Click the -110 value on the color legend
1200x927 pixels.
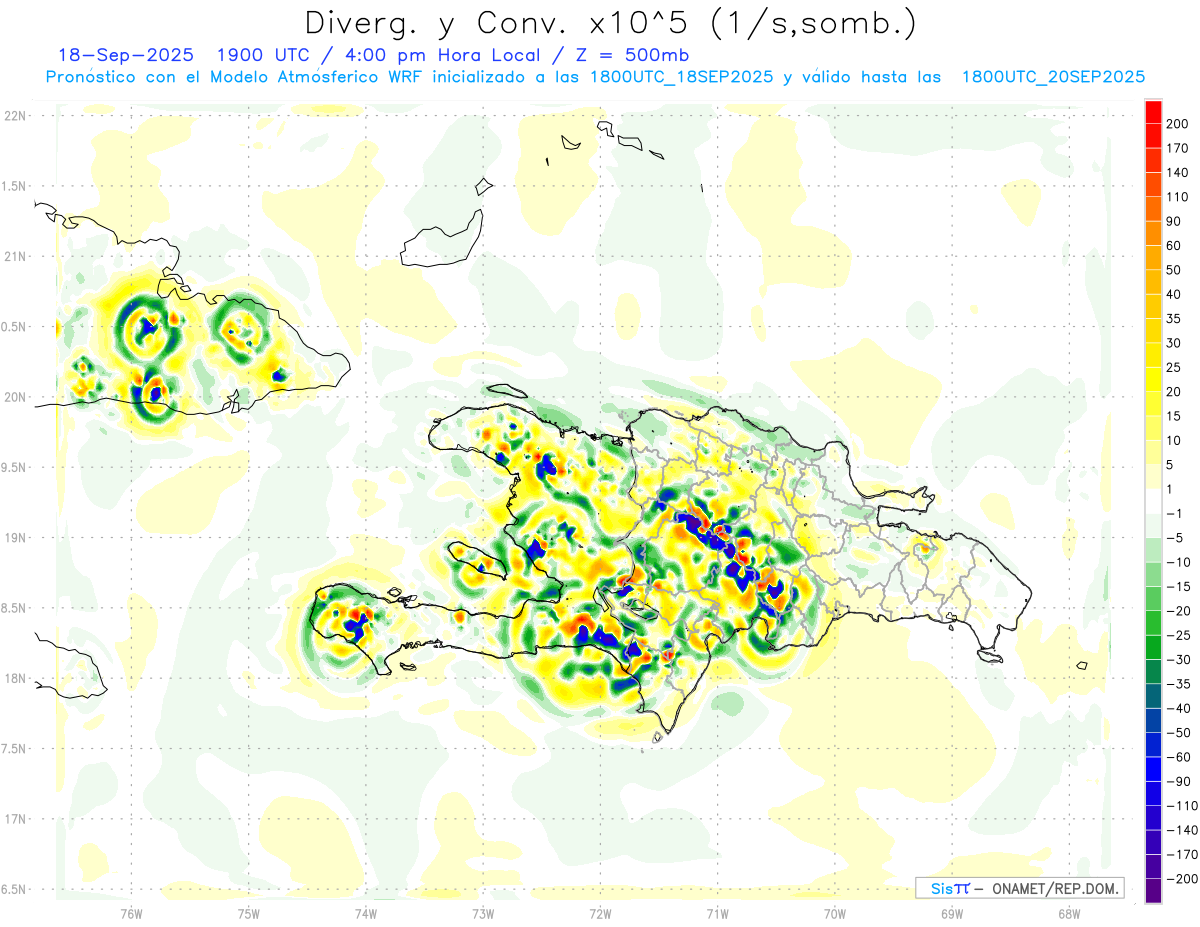click(1176, 806)
